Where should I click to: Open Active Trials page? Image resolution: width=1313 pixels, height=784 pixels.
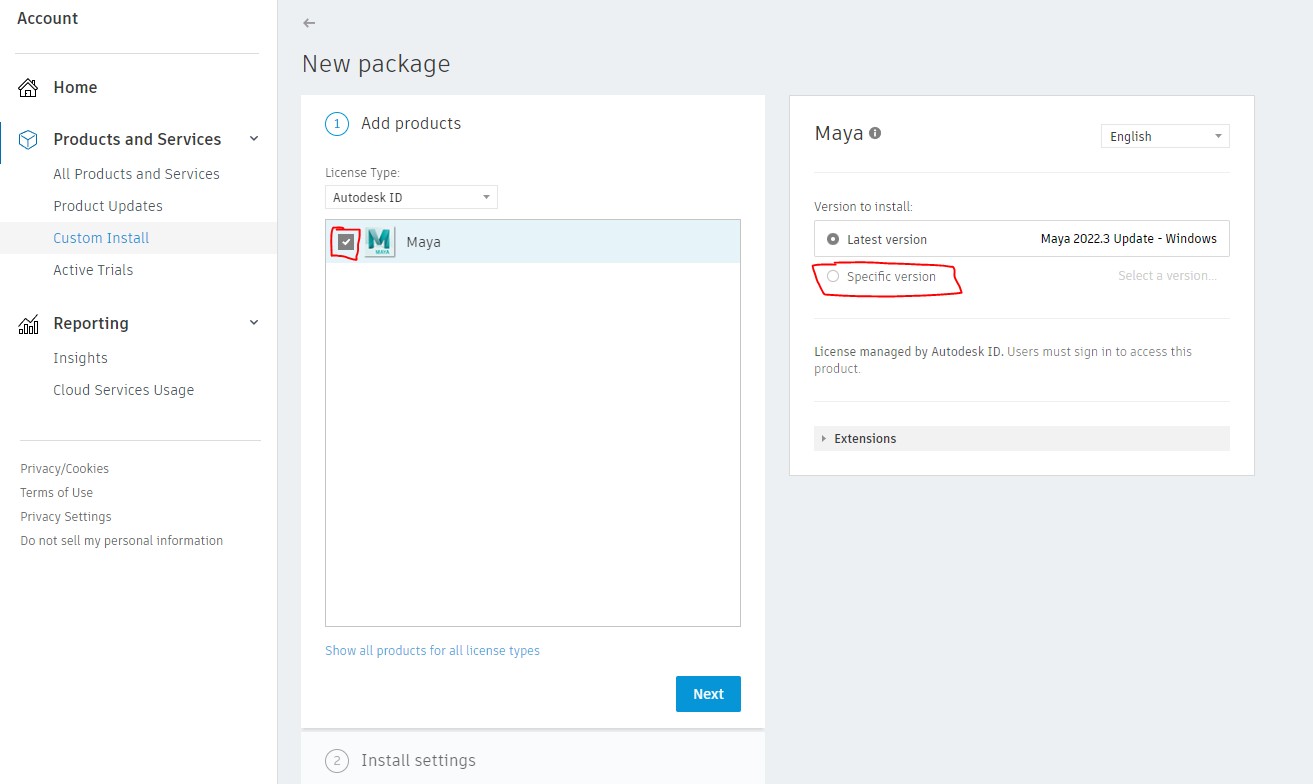point(93,270)
